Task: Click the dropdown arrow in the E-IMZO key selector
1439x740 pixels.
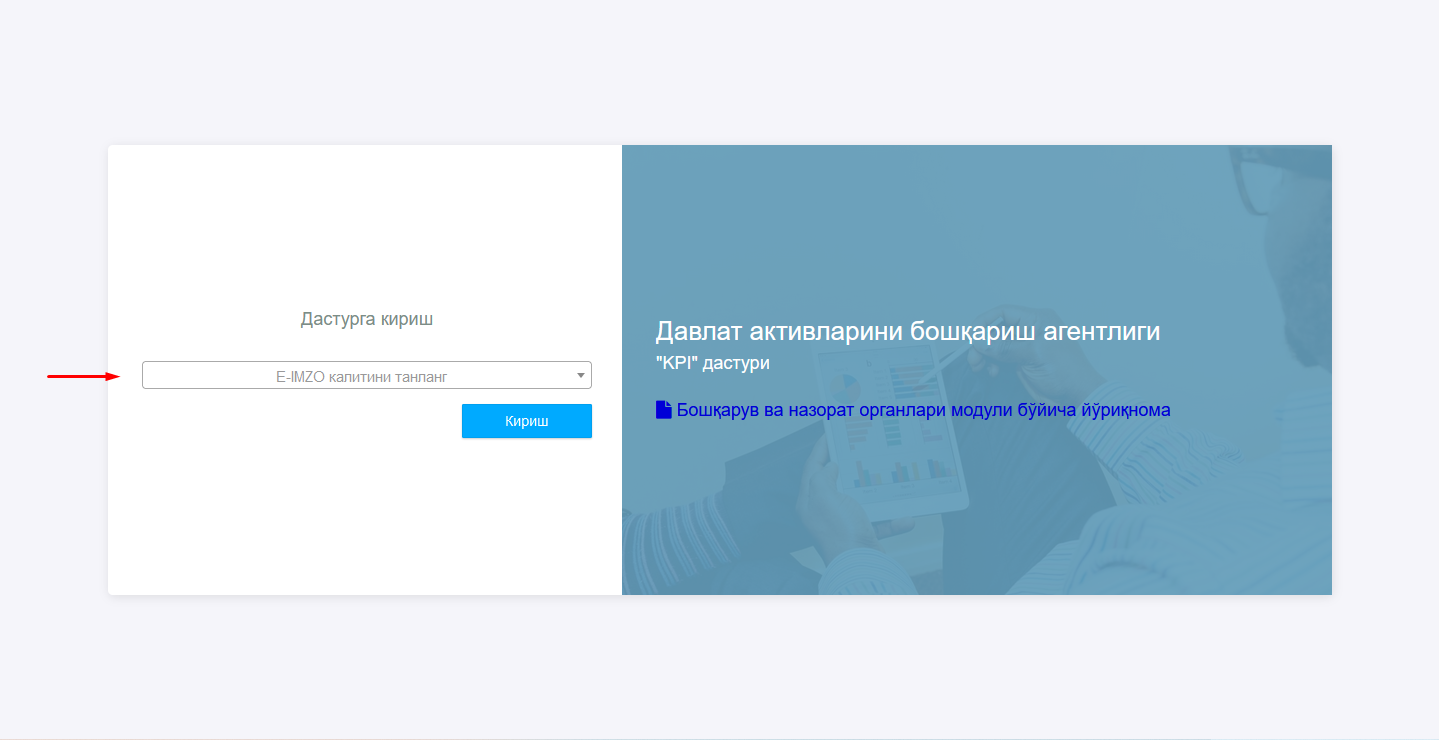Action: click(581, 375)
